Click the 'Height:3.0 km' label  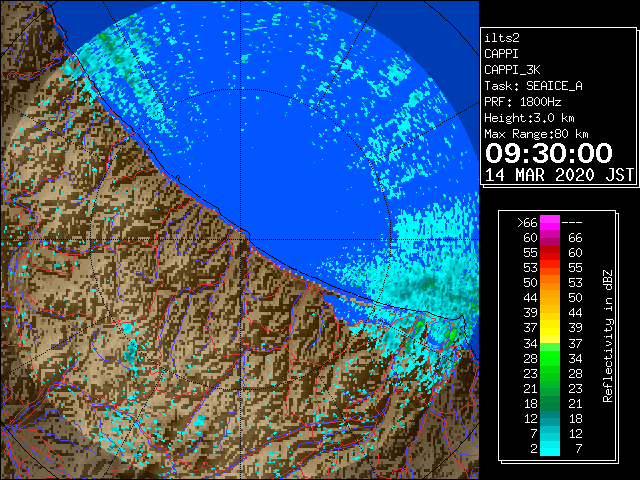coord(529,118)
